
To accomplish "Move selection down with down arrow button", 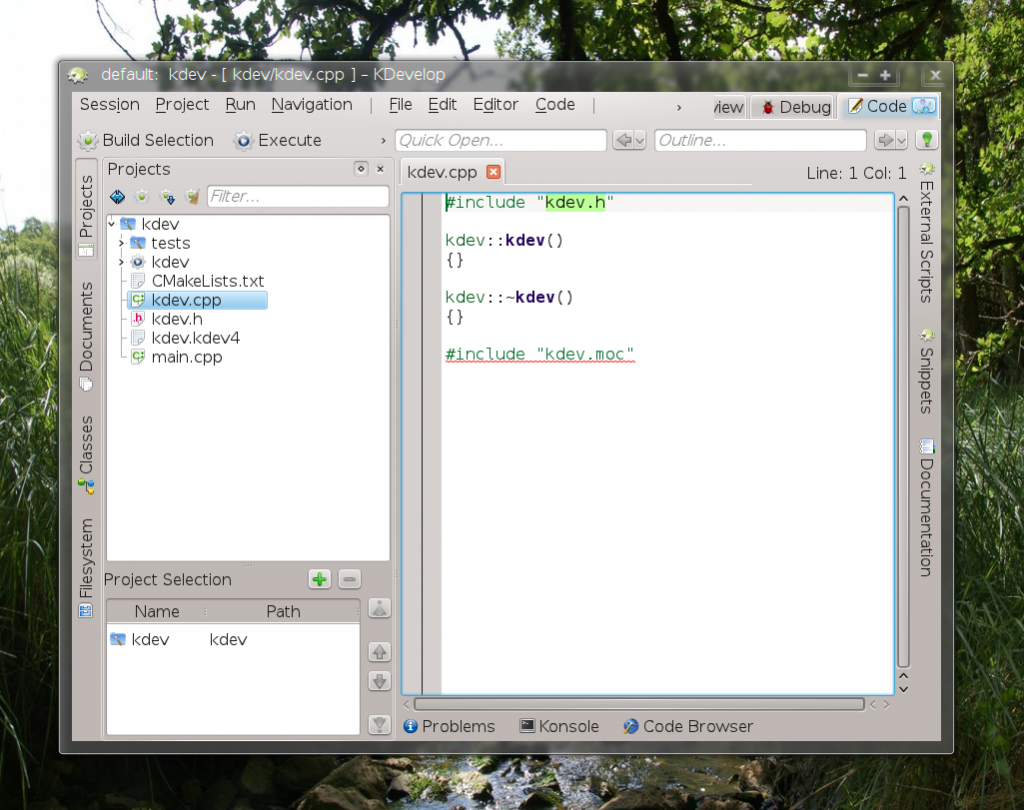I will click(379, 681).
